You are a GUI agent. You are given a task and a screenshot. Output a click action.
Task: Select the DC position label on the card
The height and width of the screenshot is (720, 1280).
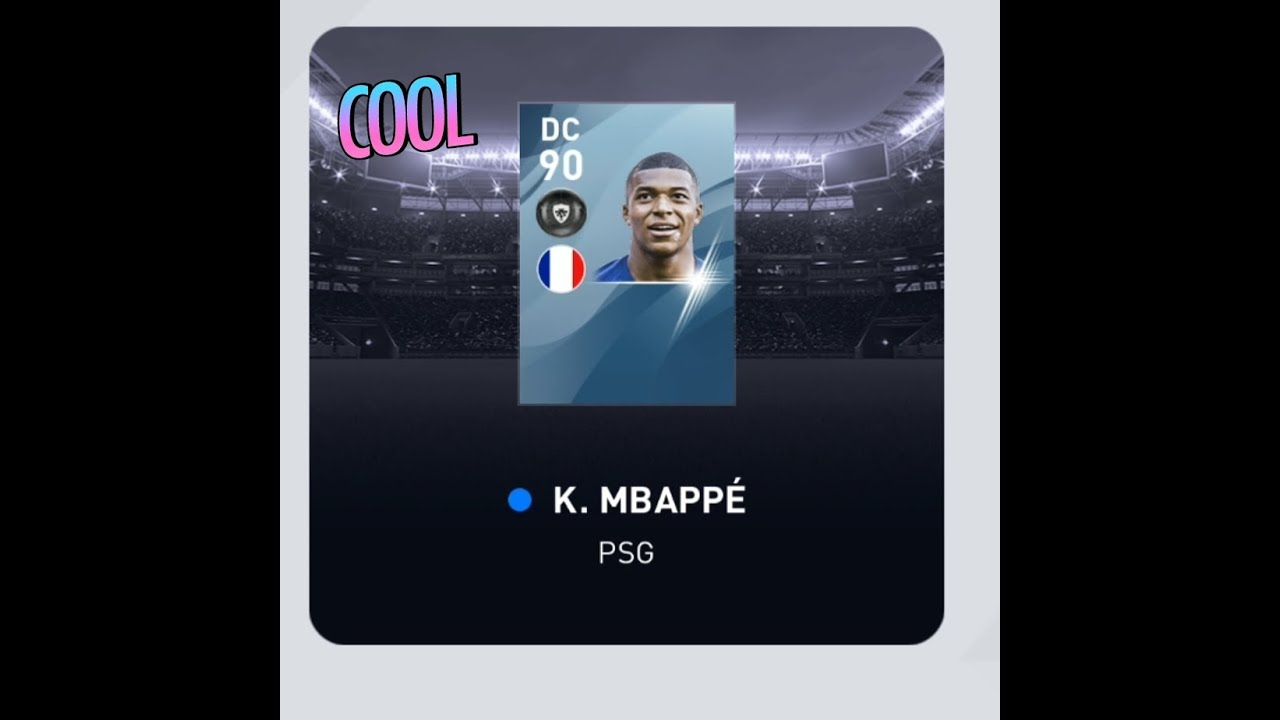(x=561, y=130)
